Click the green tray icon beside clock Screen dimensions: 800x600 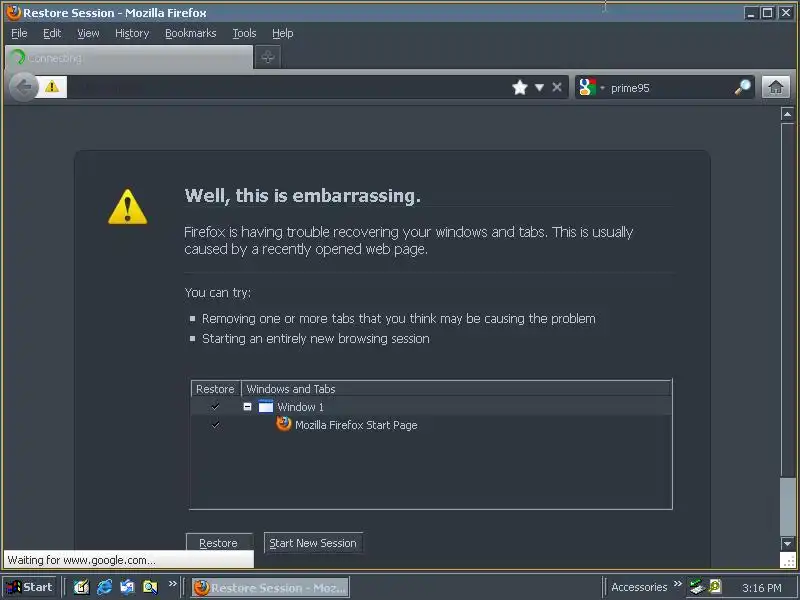(x=715, y=586)
